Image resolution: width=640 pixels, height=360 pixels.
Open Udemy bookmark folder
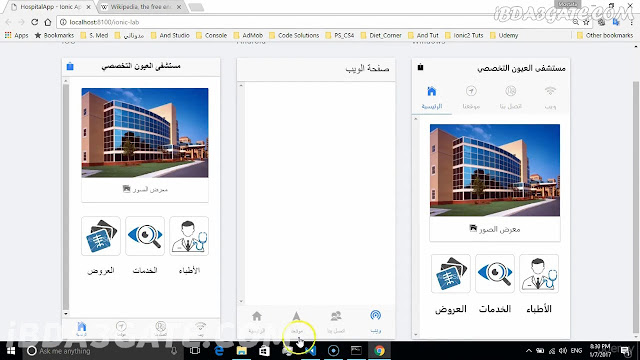[504, 36]
